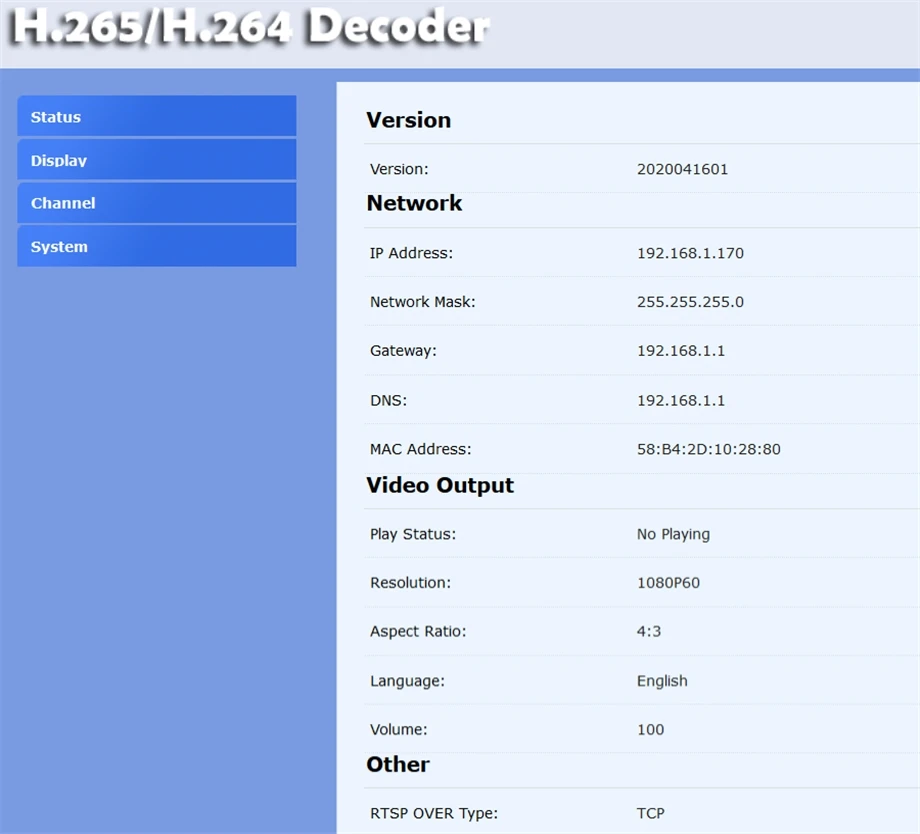Click the Volume value 100
The image size is (920, 834).
pos(650,729)
